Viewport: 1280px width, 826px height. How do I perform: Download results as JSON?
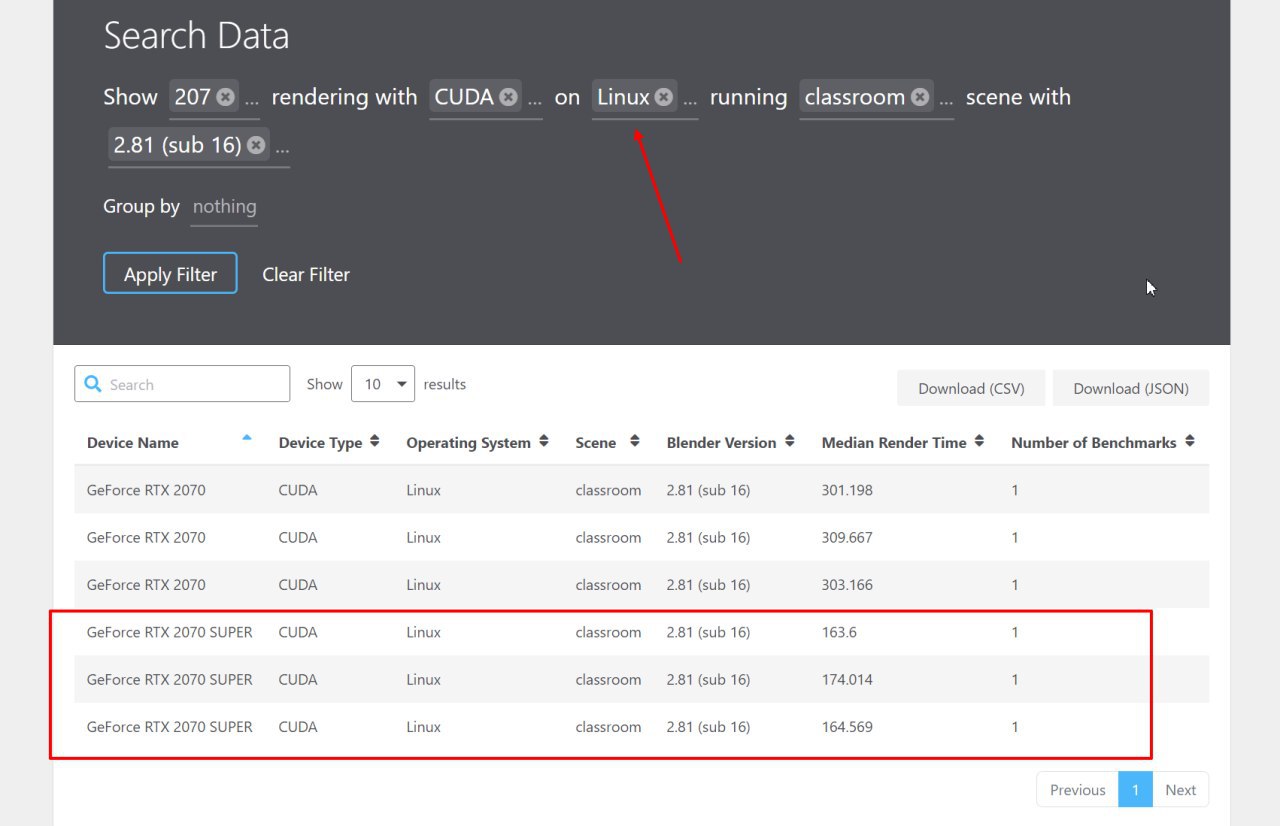(1131, 388)
